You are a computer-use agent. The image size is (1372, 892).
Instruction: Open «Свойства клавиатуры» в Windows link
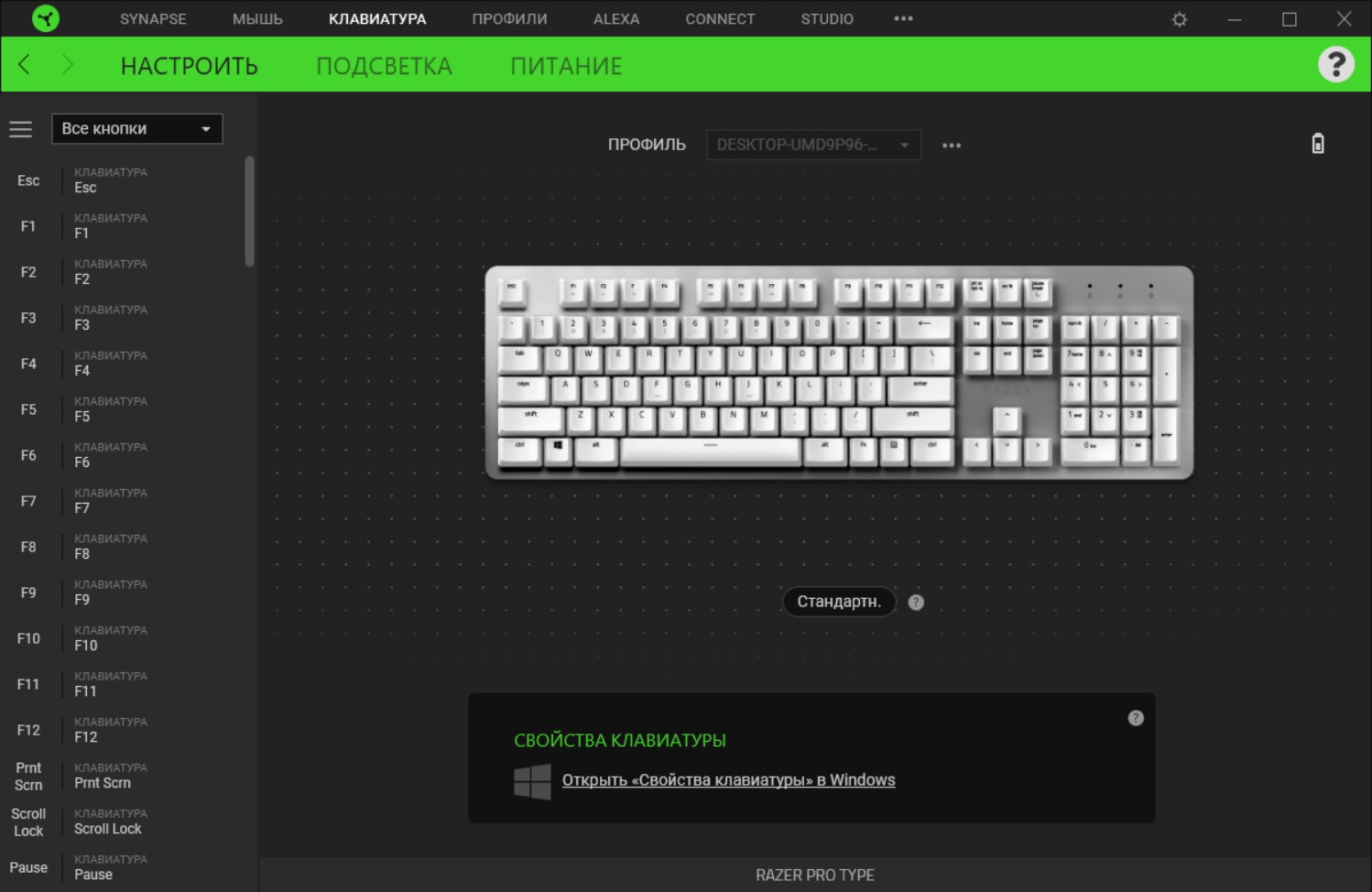tap(728, 780)
